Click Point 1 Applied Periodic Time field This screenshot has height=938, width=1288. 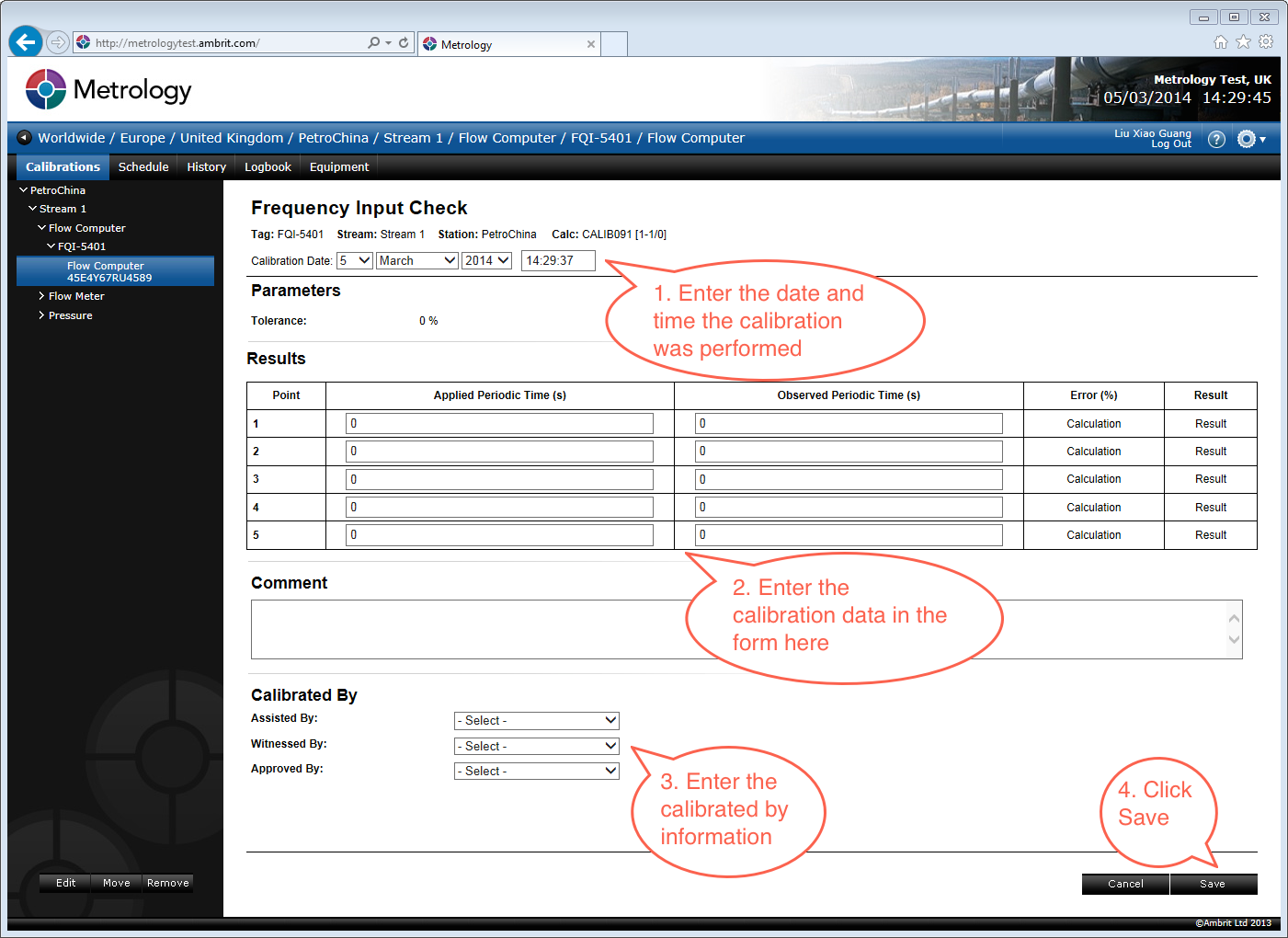pyautogui.click(x=499, y=423)
